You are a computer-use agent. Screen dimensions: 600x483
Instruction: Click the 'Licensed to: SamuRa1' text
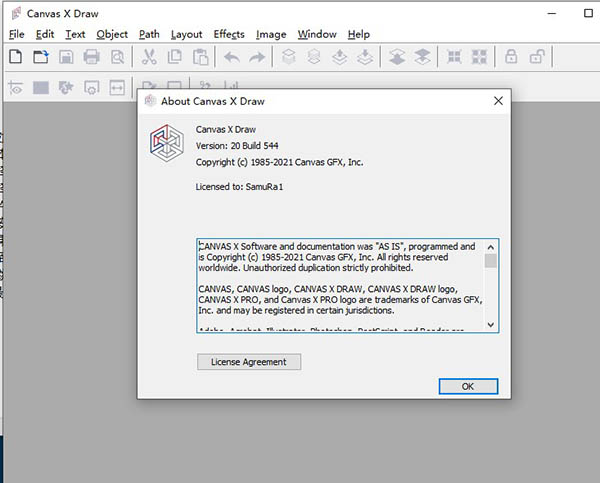[x=240, y=187]
